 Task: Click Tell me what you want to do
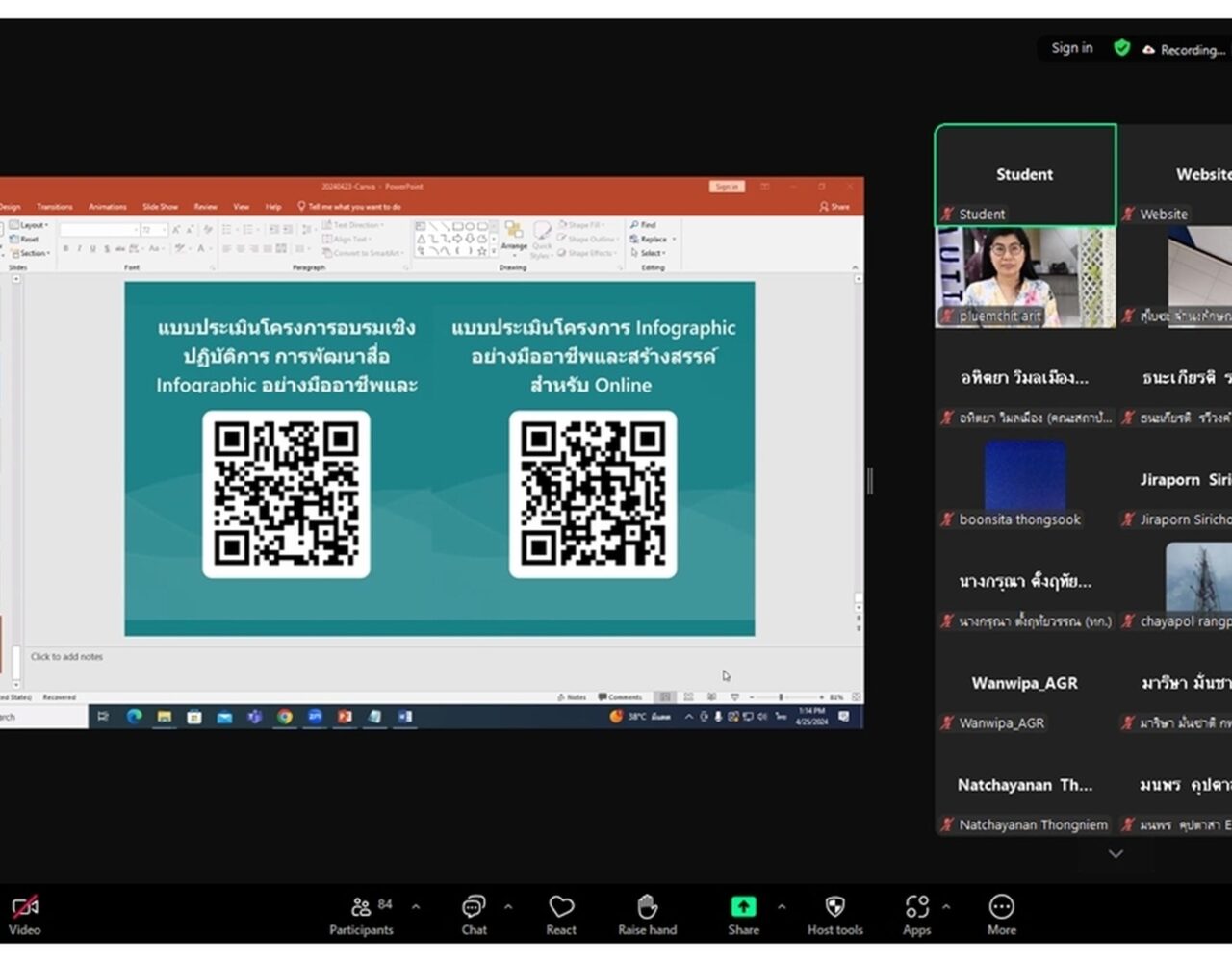tap(349, 207)
